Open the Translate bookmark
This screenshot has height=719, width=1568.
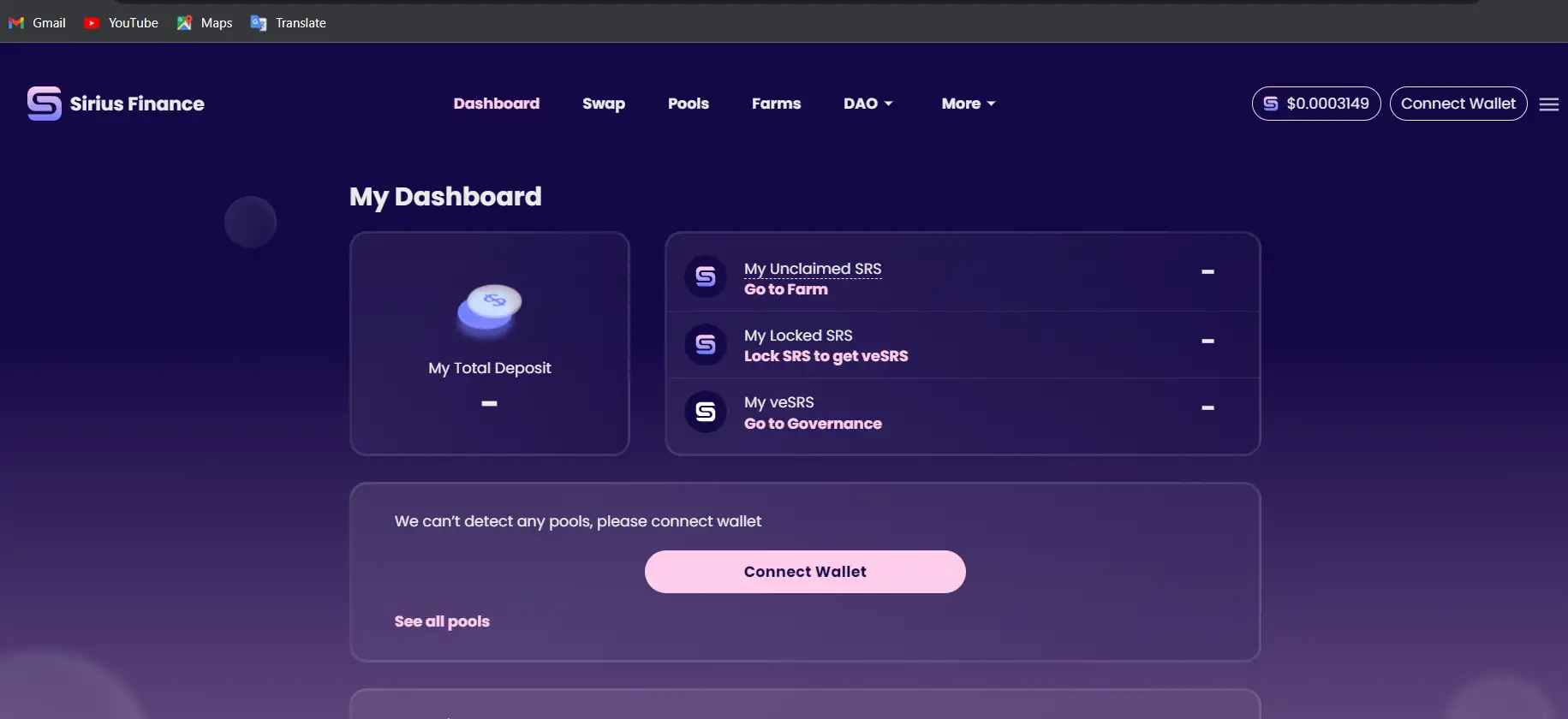pos(289,23)
